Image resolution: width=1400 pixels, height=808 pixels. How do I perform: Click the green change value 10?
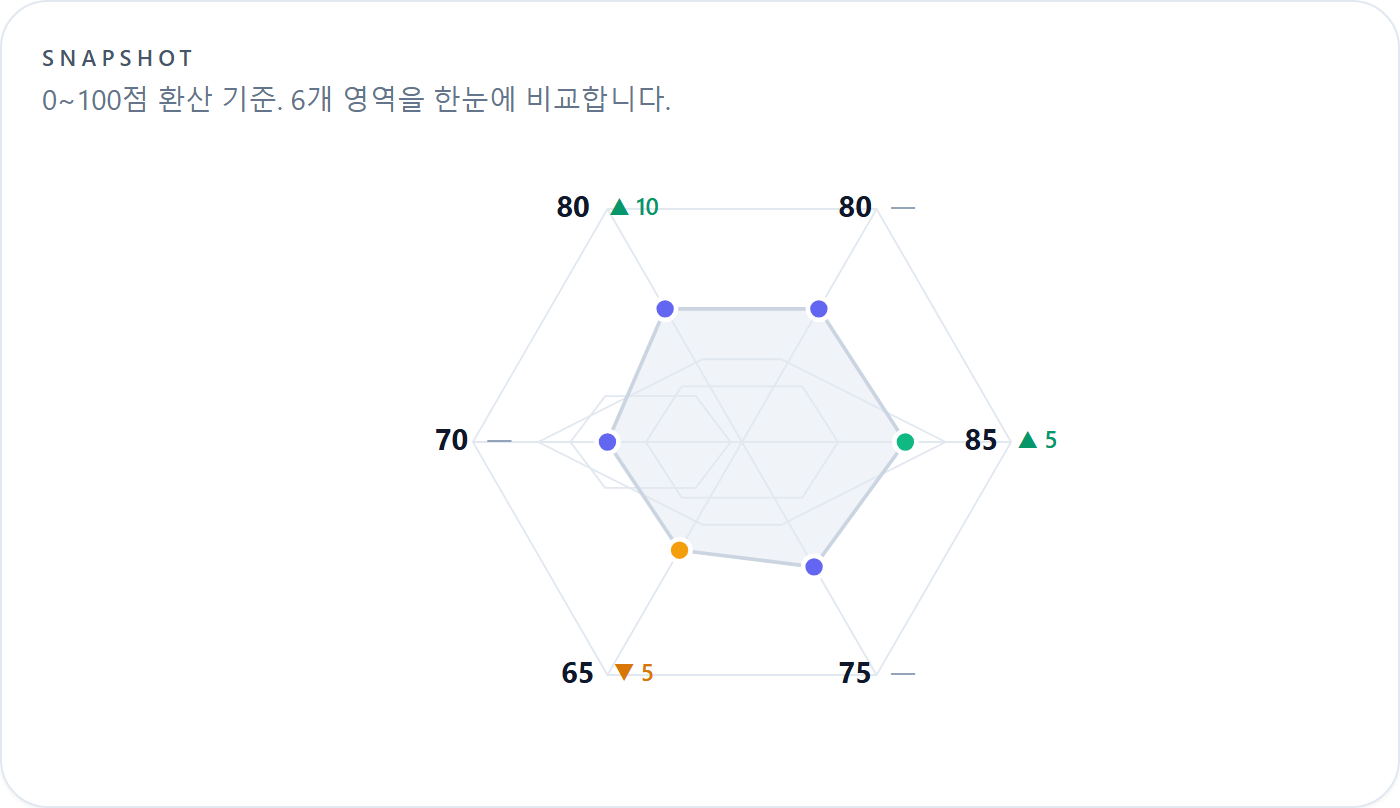[647, 207]
